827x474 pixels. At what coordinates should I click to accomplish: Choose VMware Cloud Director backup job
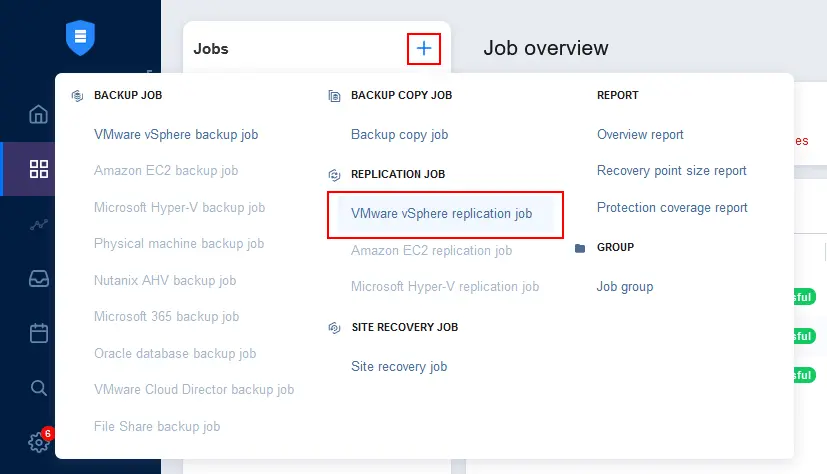pos(194,390)
